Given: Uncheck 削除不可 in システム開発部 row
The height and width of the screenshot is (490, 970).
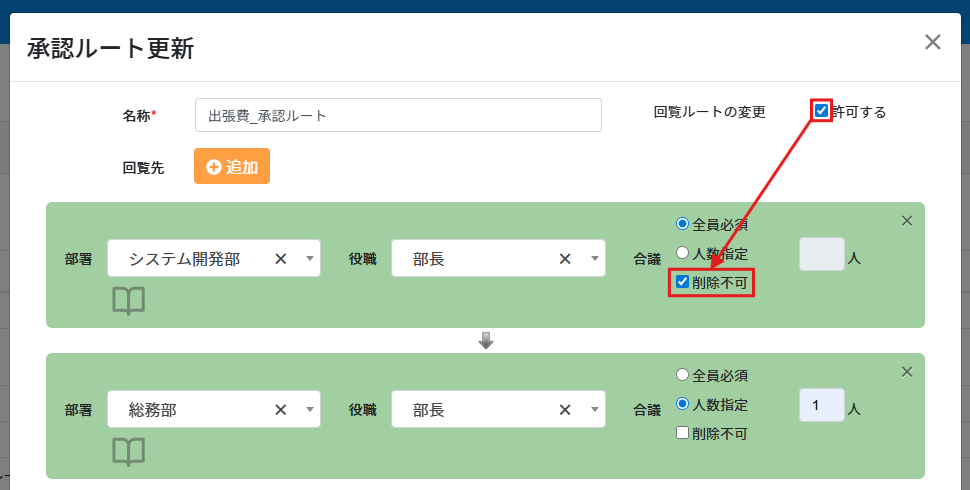Looking at the screenshot, I should pyautogui.click(x=683, y=283).
